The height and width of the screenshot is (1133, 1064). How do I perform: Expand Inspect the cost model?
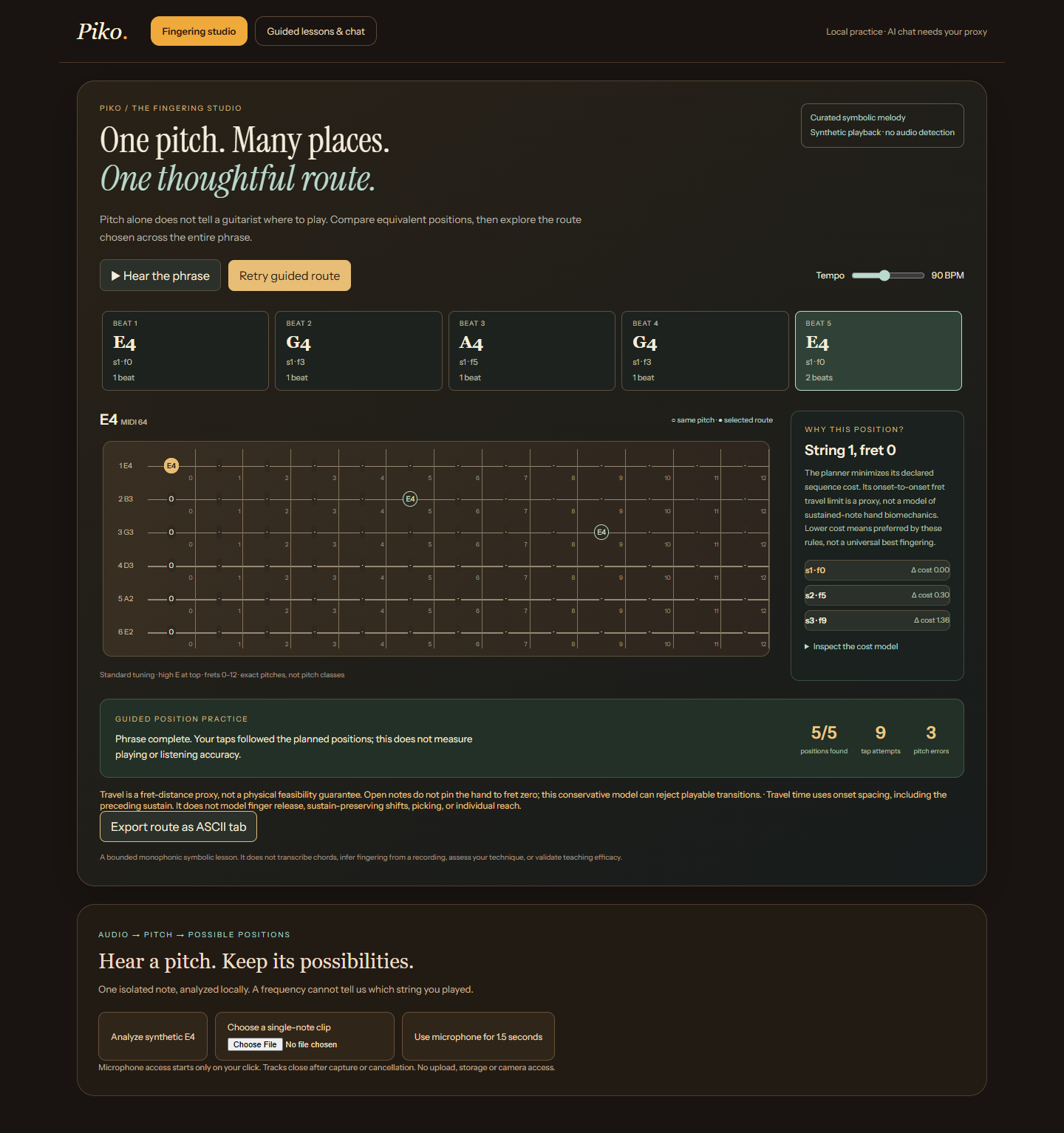coord(851,647)
